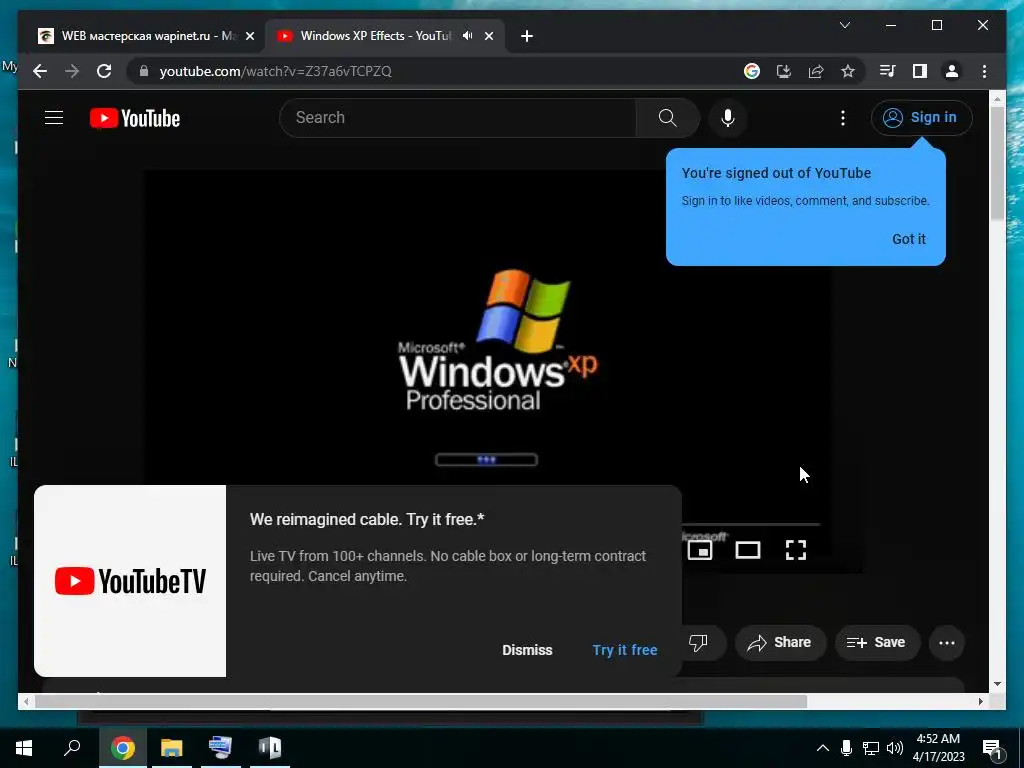Dismiss the signed-out tip with Got it

tap(908, 239)
